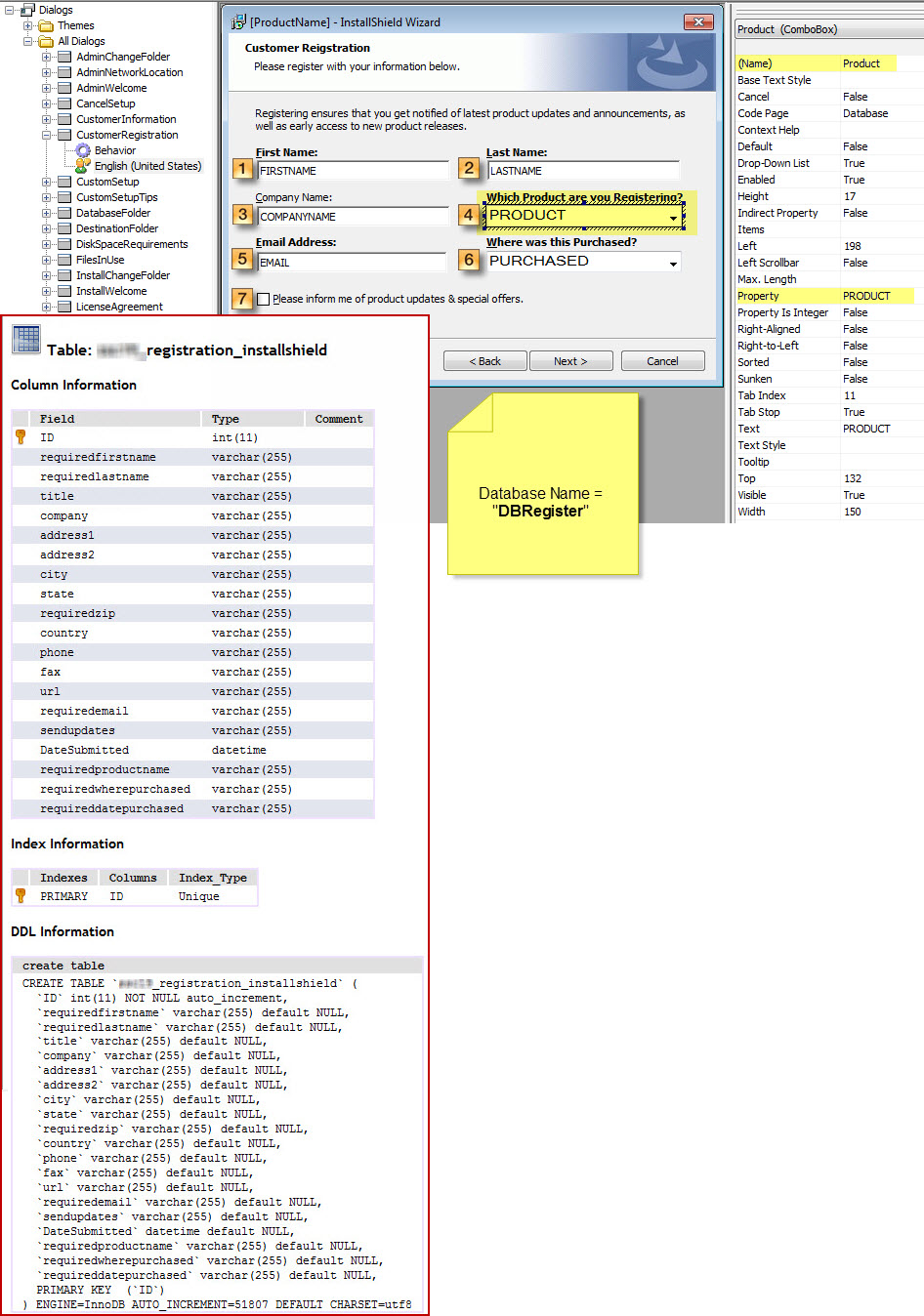Click the primary key icon beside ID field
The width and height of the screenshot is (924, 1316).
coord(21,437)
